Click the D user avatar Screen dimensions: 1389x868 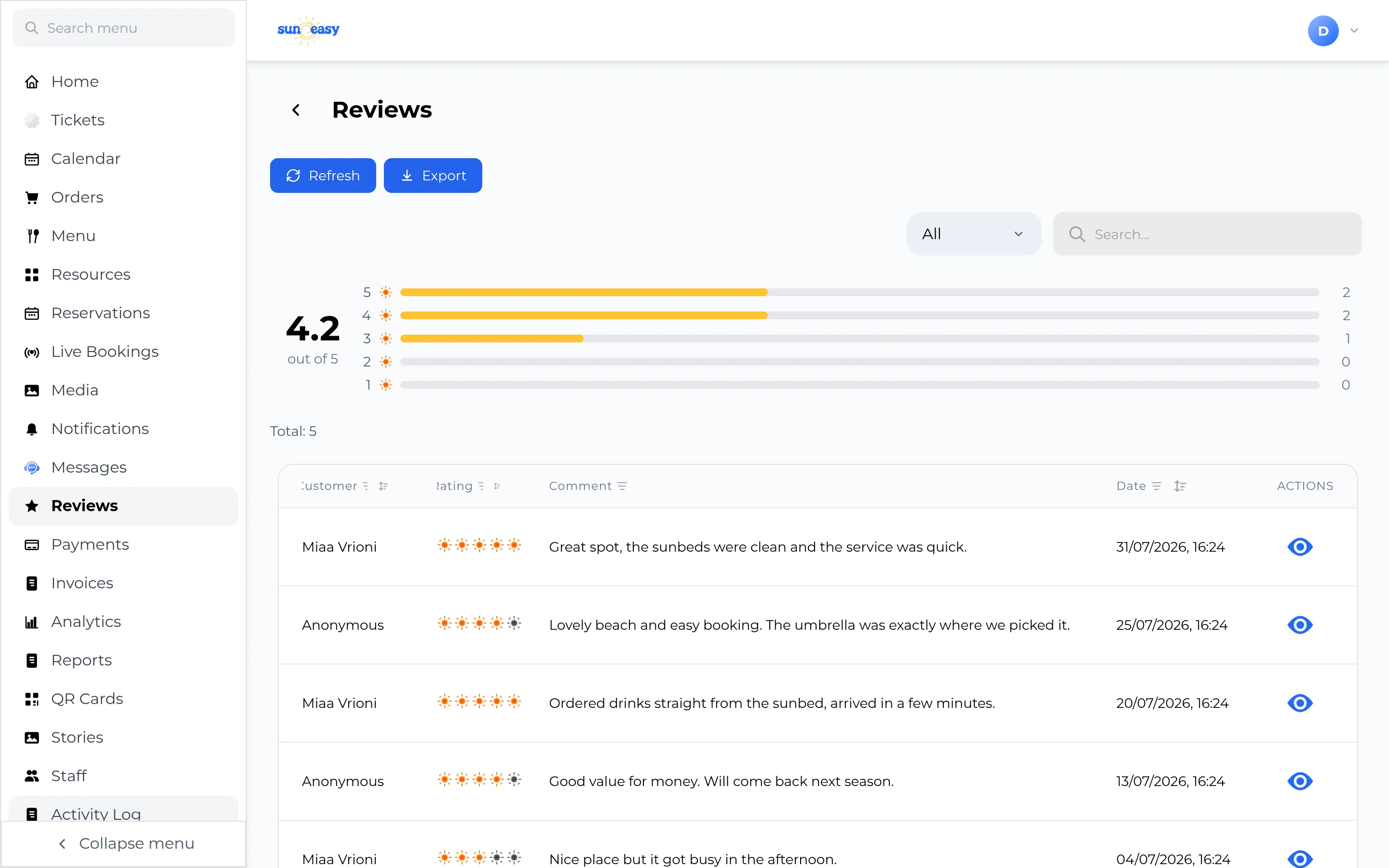[x=1323, y=30]
